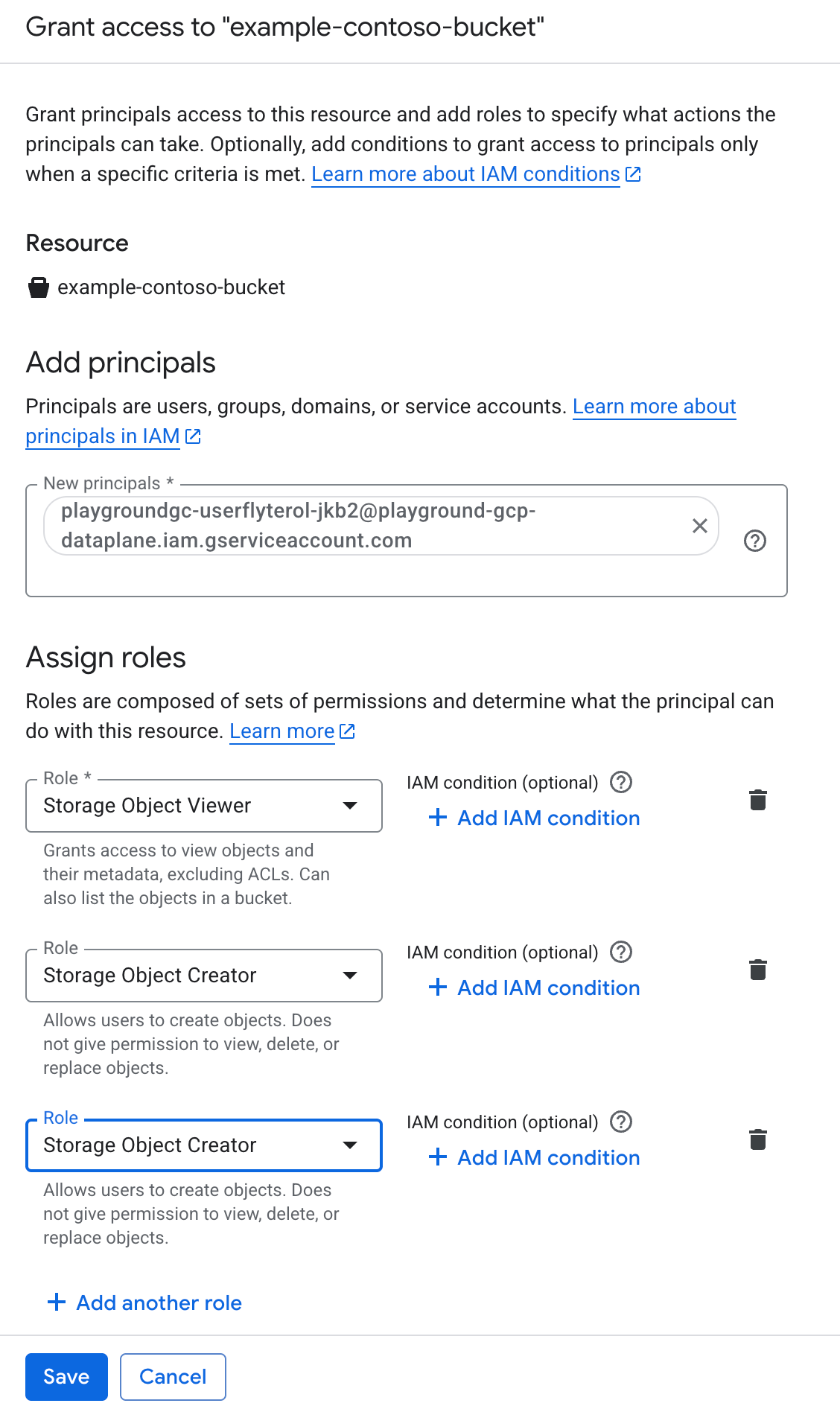This screenshot has width=840, height=1412.
Task: Delete the first Storage Object Creator role row
Action: click(x=757, y=970)
